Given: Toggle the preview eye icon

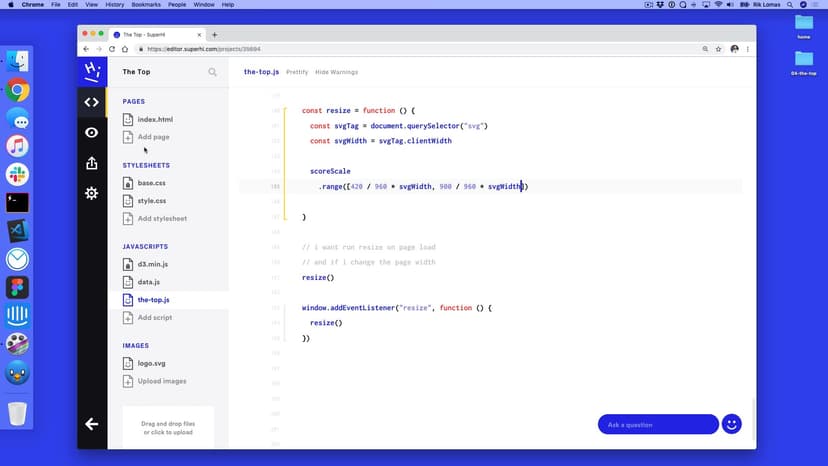Looking at the screenshot, I should click(91, 132).
